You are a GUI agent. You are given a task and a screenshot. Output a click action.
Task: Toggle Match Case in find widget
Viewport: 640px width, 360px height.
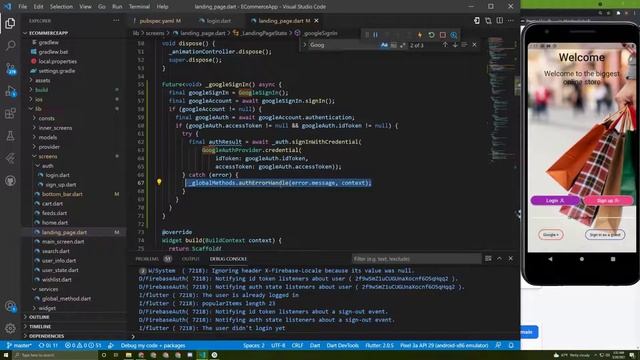[x=384, y=45]
